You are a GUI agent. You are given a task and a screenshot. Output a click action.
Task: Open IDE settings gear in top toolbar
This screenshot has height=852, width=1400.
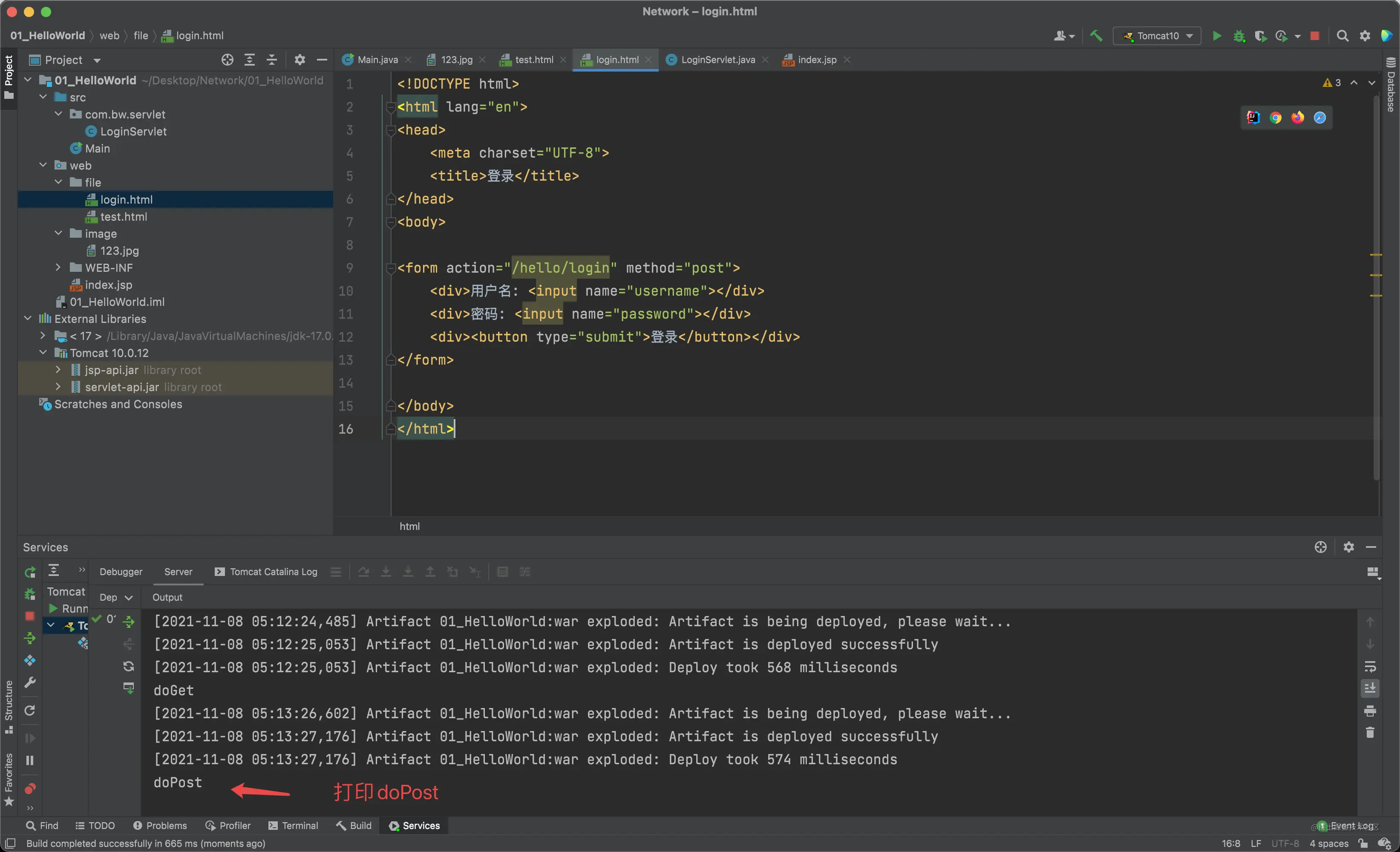tap(1365, 36)
